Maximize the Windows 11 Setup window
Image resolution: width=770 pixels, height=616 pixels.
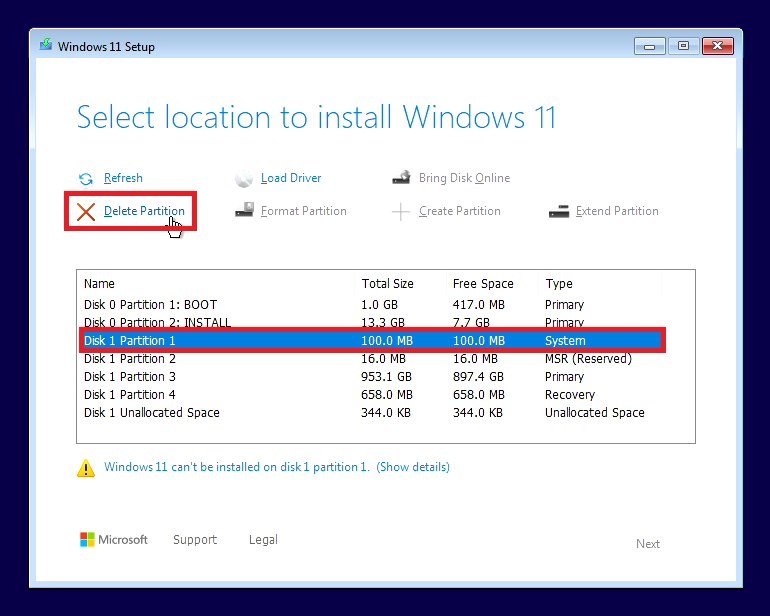coord(683,46)
